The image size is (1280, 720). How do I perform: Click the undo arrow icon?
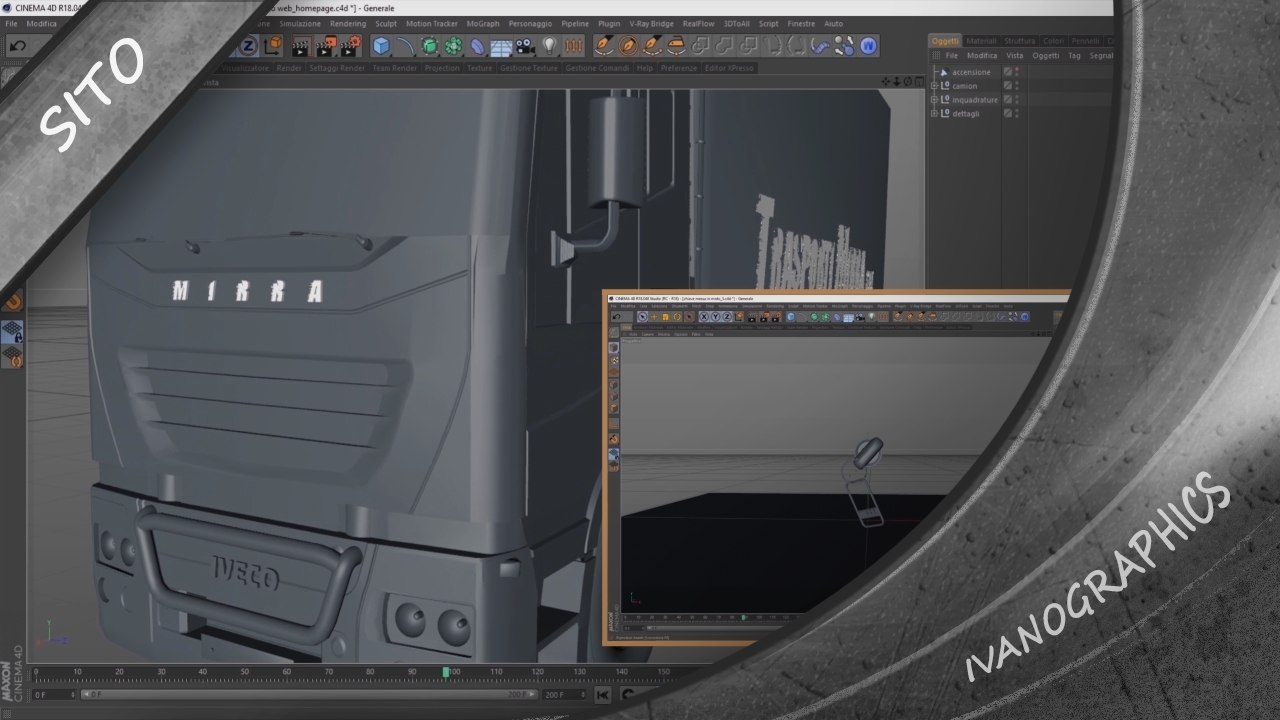[17, 46]
